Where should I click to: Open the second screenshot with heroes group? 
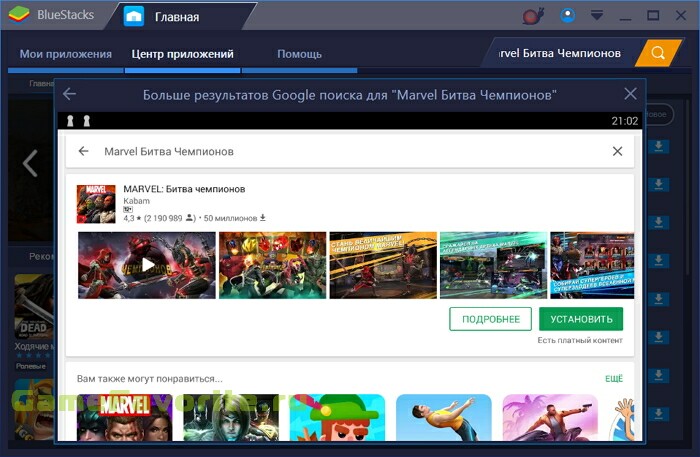(272, 265)
